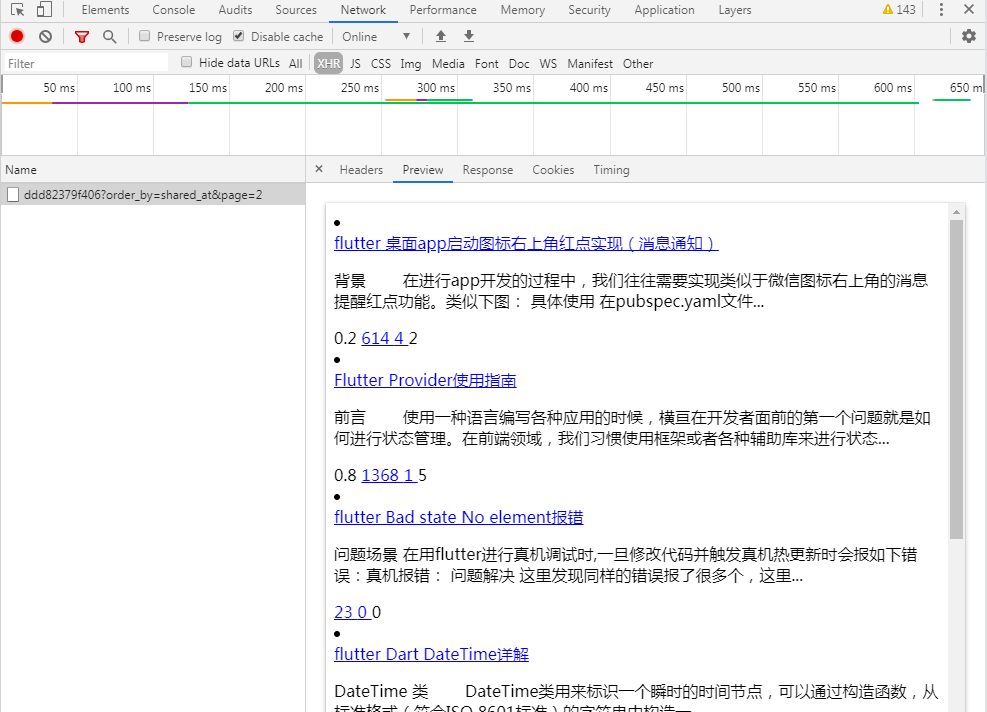Focus the Filter text input
This screenshot has height=712, width=987.
[x=86, y=64]
